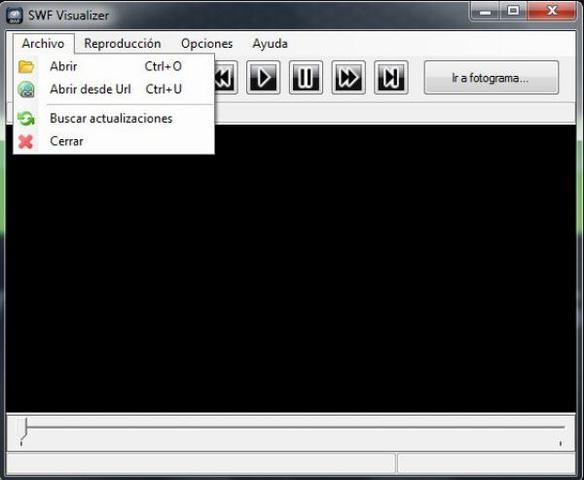This screenshot has height=480, width=584.
Task: Skip to the last frame button
Action: [391, 77]
